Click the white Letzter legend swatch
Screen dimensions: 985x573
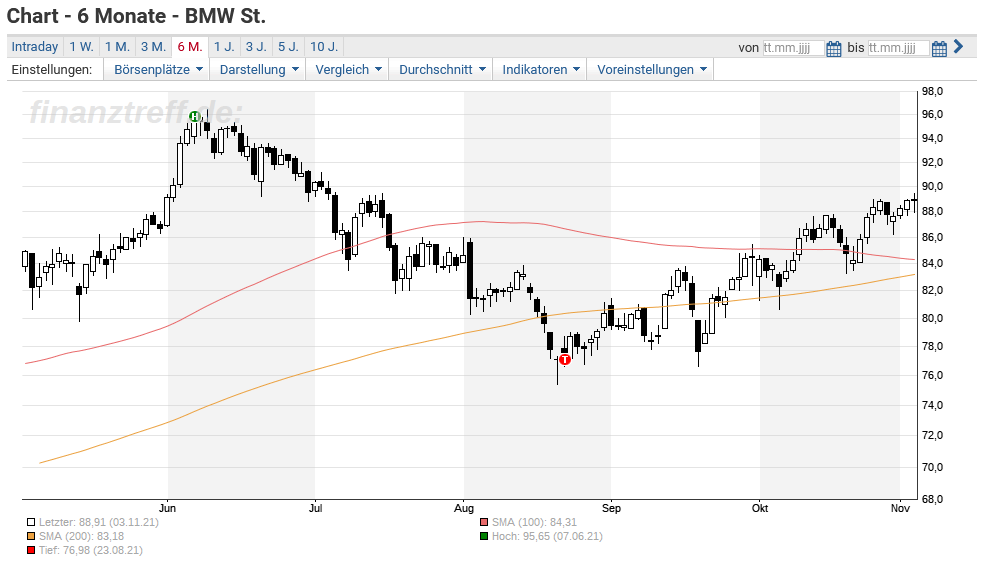click(31, 522)
